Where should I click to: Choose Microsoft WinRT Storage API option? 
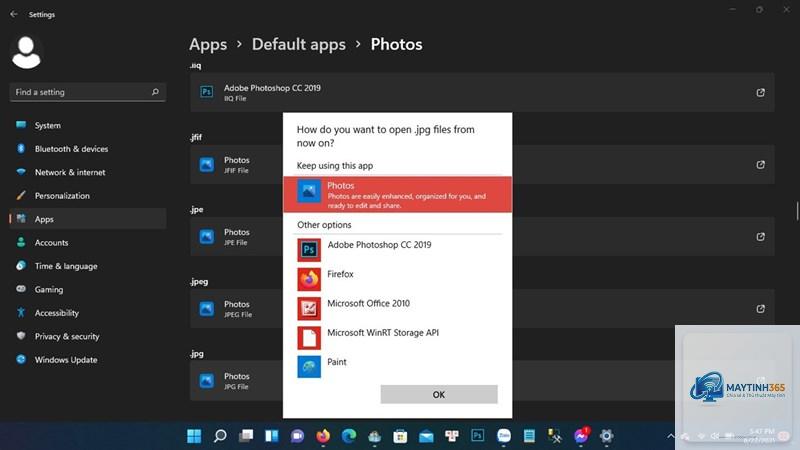[397, 337]
